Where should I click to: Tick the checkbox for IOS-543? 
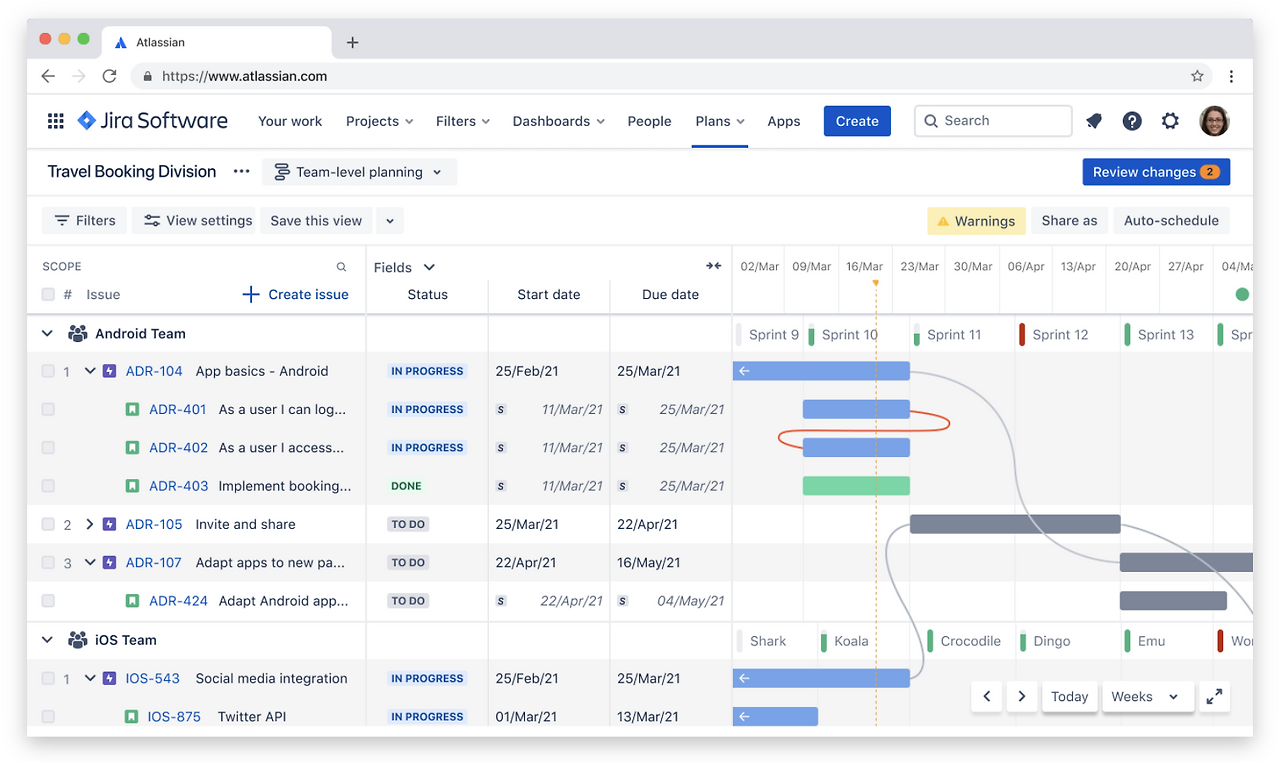(48, 678)
